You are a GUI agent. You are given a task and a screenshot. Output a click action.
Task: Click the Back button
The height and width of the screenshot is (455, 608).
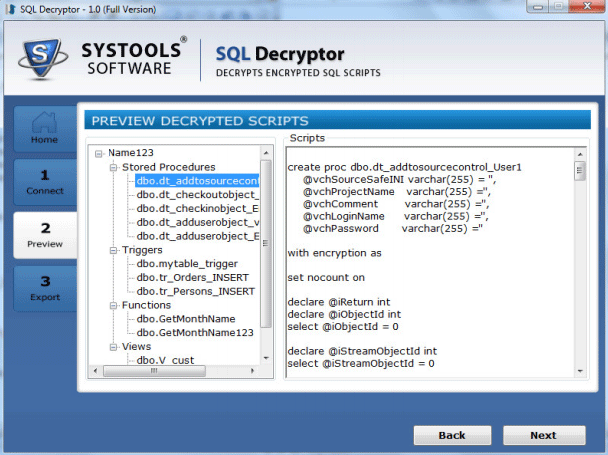click(x=452, y=435)
